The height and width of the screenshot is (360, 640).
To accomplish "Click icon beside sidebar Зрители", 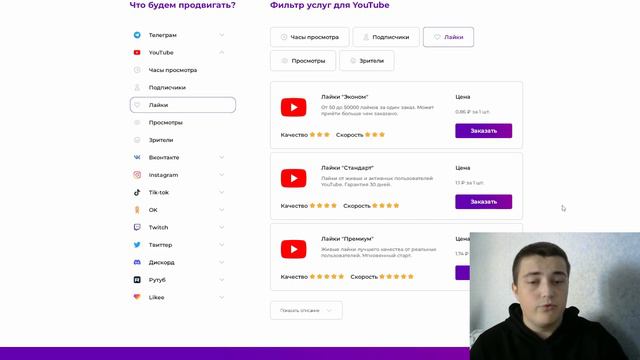I will pos(137,140).
